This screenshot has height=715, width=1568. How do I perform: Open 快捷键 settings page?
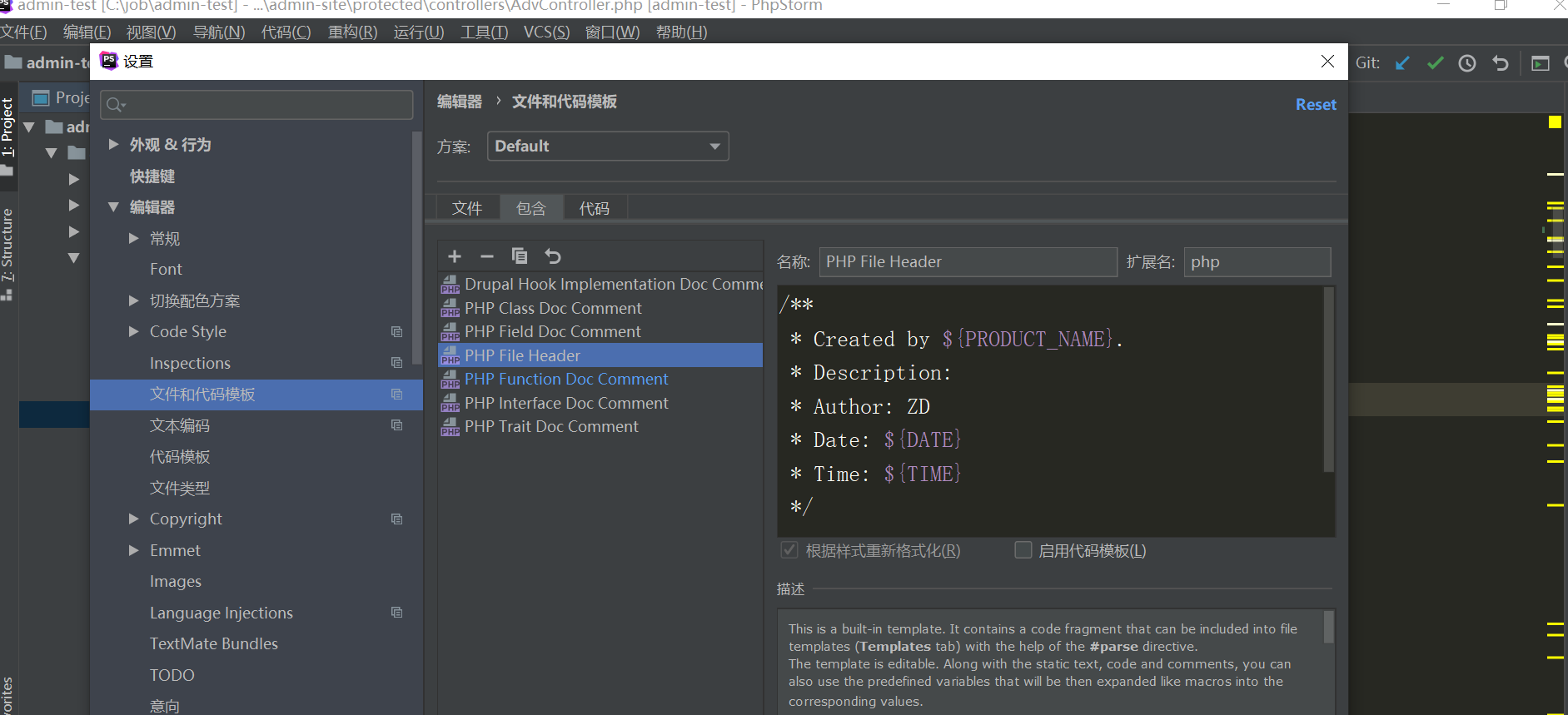152,176
